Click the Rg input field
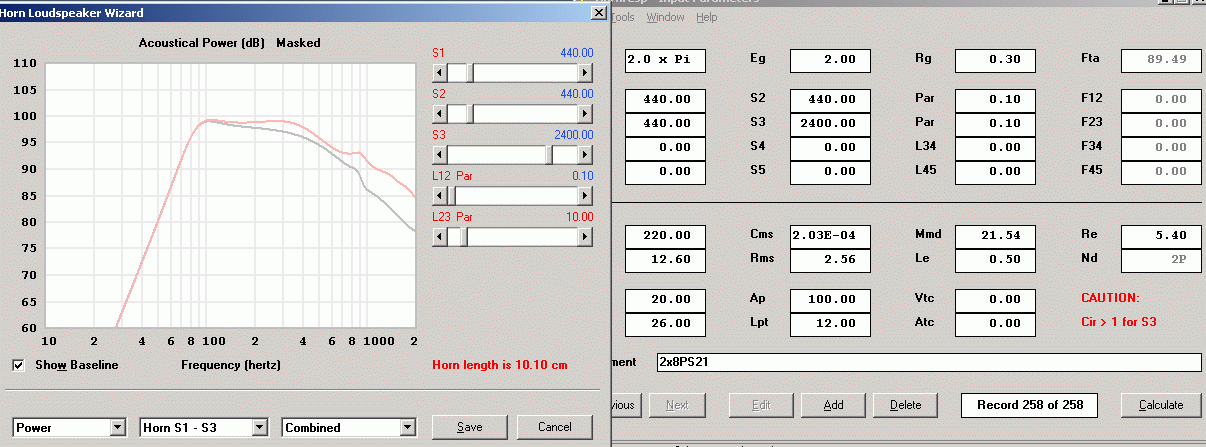1206x447 pixels. 995,60
